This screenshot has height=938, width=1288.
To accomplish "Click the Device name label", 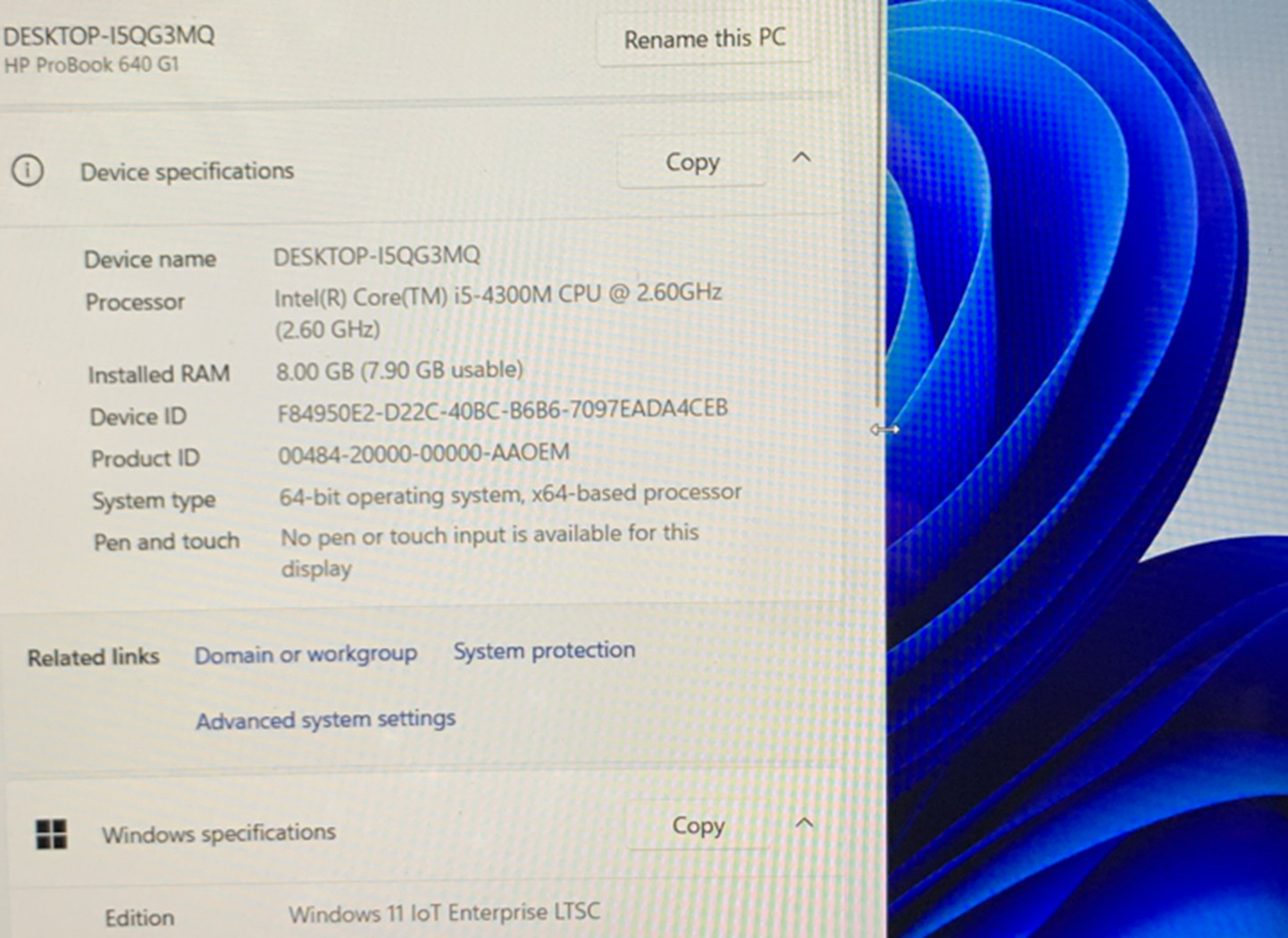I will point(150,260).
